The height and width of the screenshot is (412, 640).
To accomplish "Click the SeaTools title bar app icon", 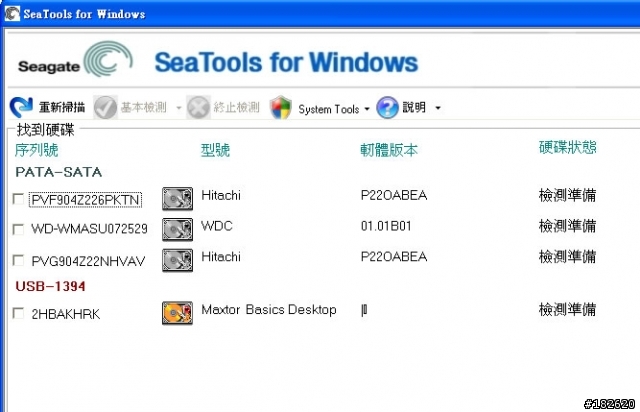I will (x=12, y=13).
